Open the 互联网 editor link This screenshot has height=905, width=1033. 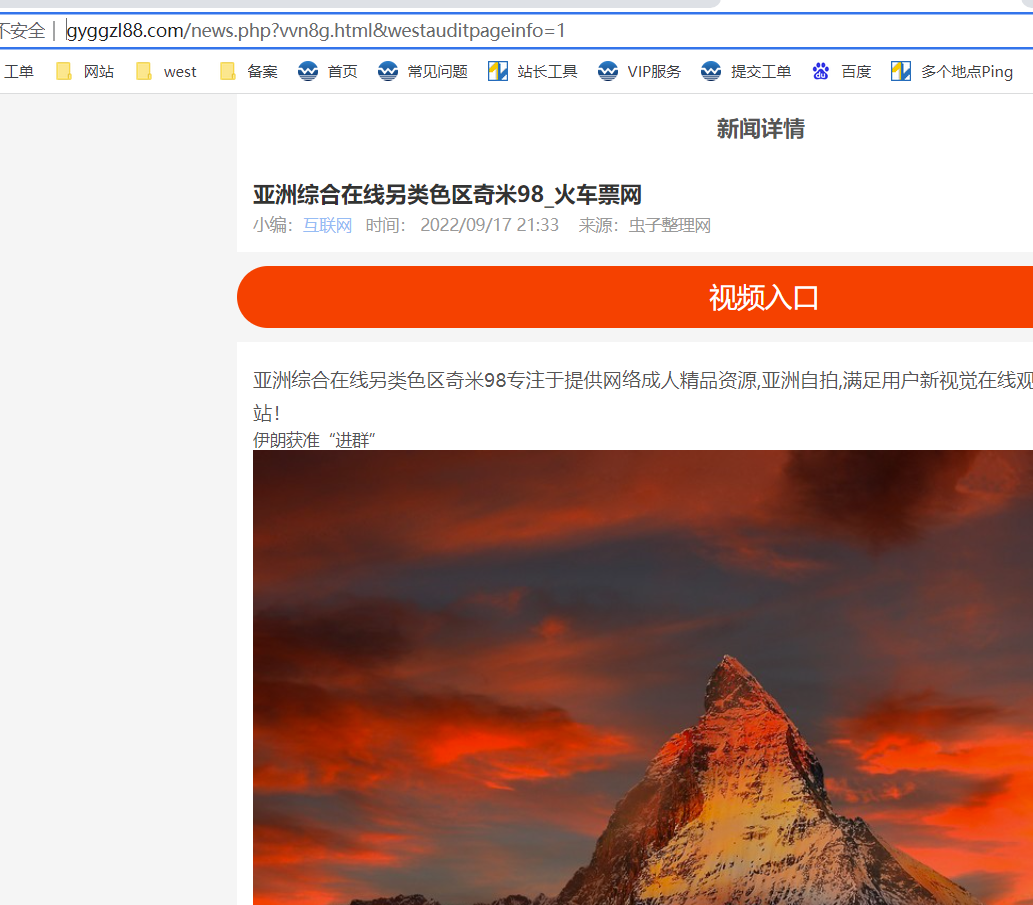pyautogui.click(x=327, y=225)
